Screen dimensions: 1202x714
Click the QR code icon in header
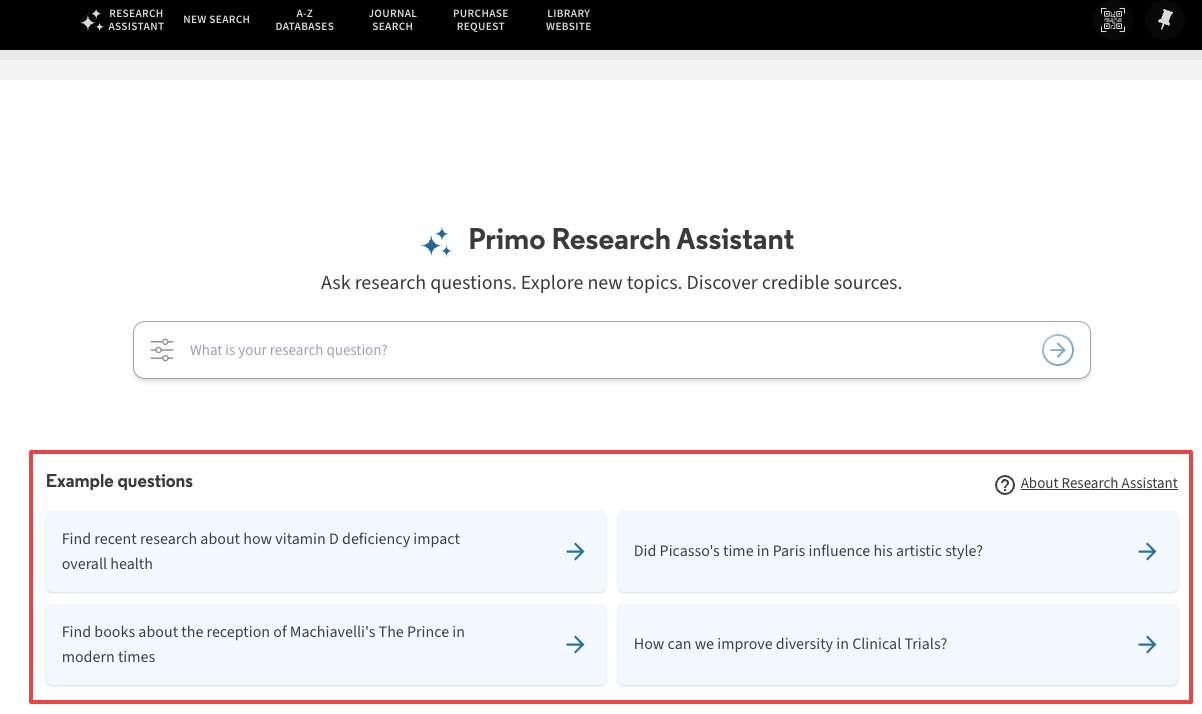(x=1113, y=20)
